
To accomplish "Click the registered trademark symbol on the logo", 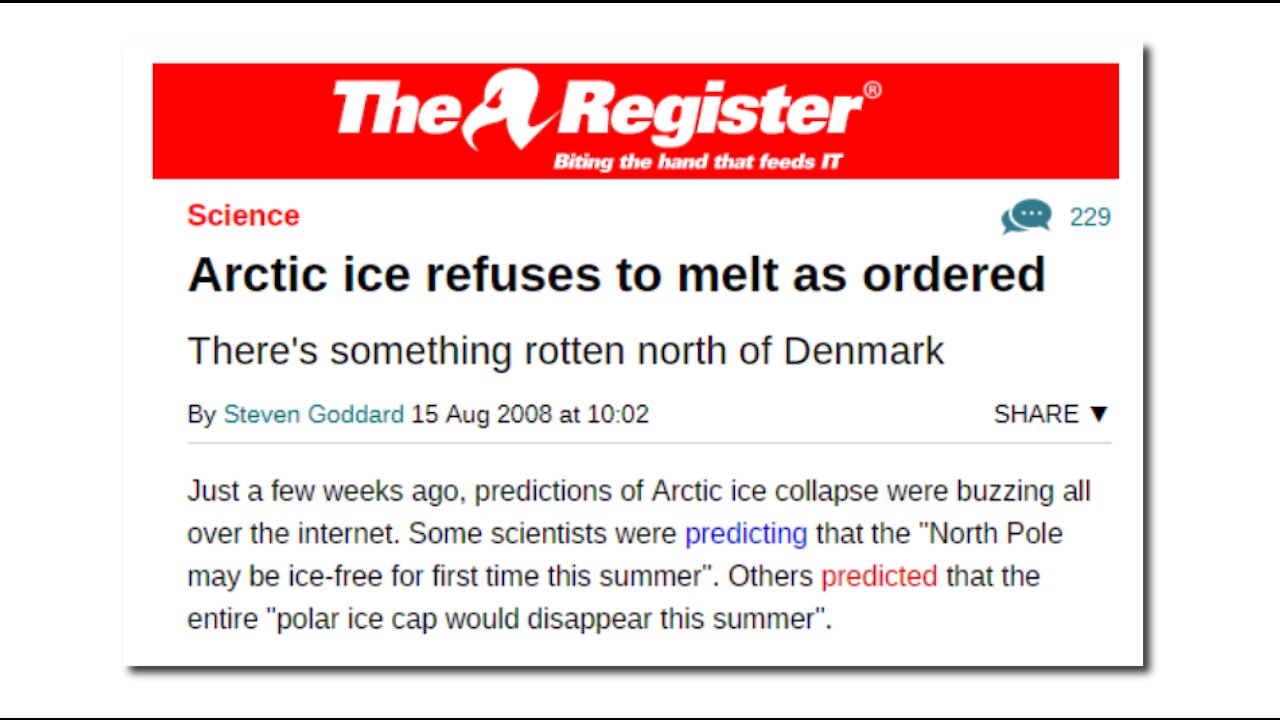I will (x=872, y=90).
